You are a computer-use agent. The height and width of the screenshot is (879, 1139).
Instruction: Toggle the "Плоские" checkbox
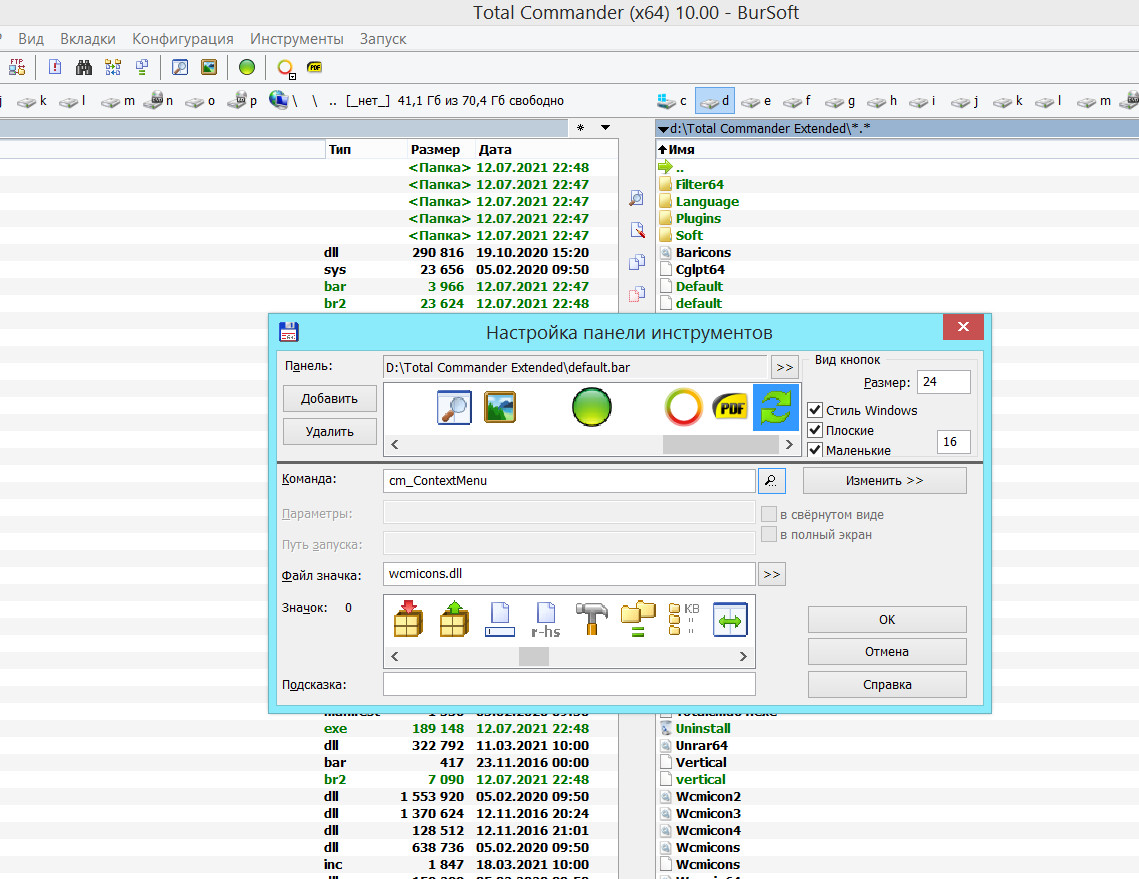point(816,430)
